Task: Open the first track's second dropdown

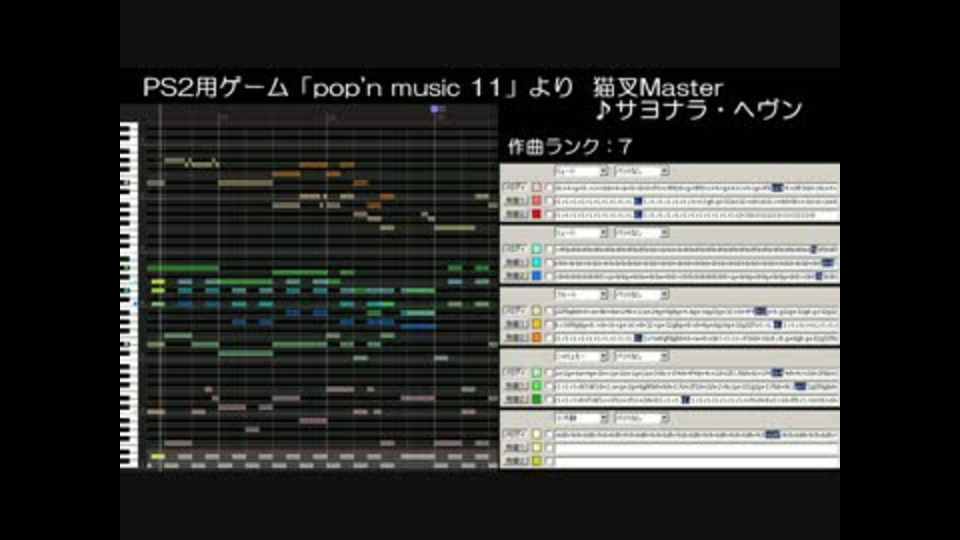Action: (x=641, y=171)
